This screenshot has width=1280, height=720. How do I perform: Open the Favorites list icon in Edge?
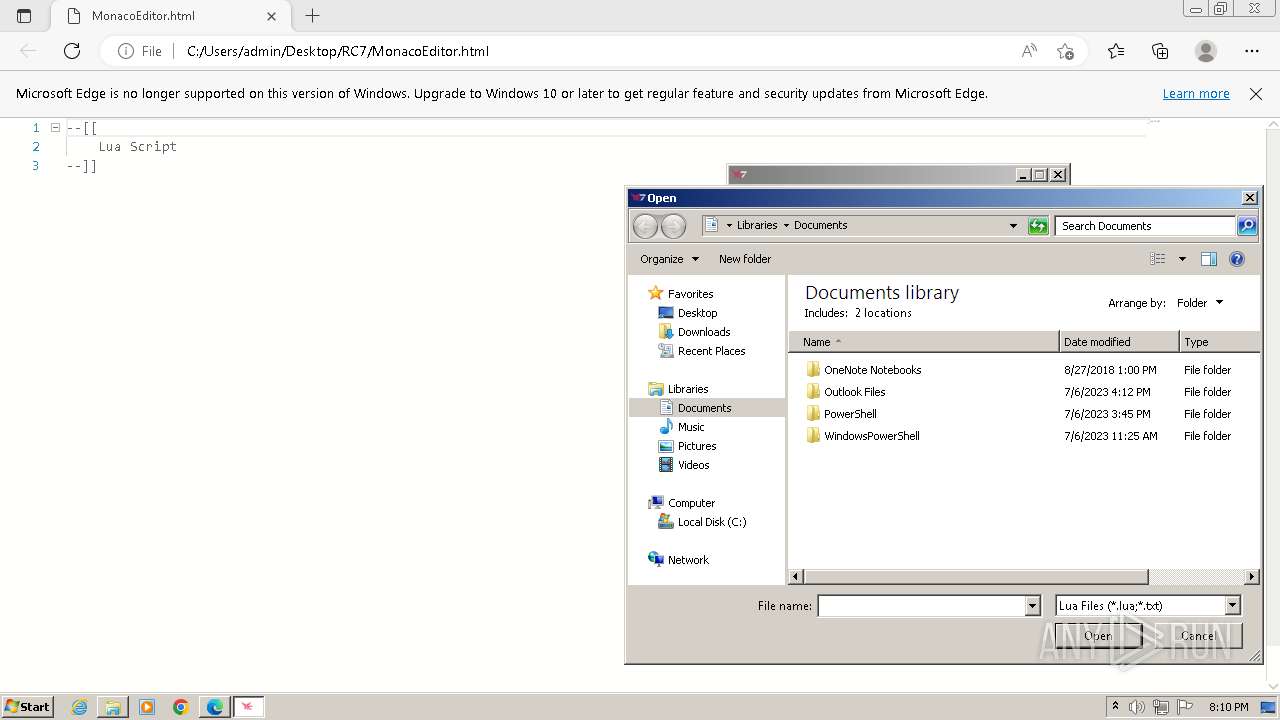(x=1116, y=51)
